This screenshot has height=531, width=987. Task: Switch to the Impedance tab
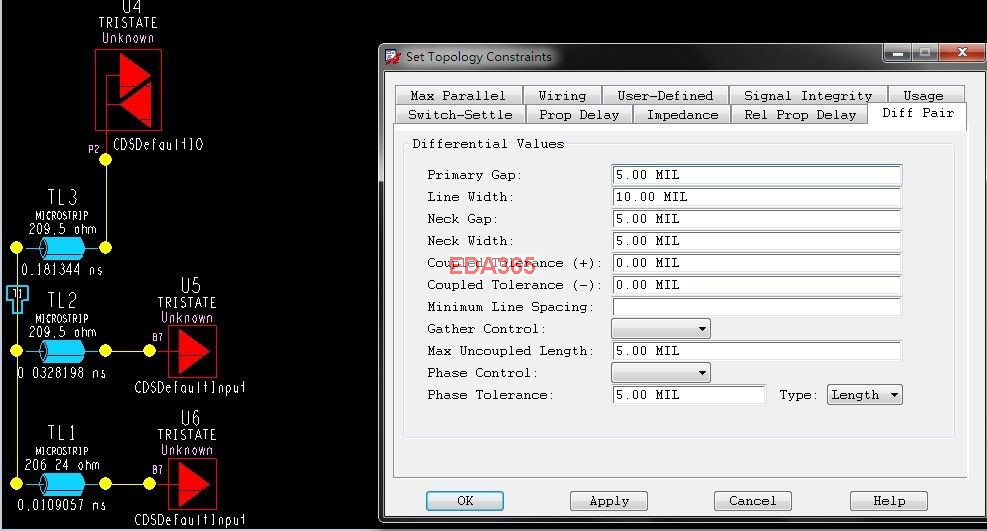pyautogui.click(x=682, y=115)
